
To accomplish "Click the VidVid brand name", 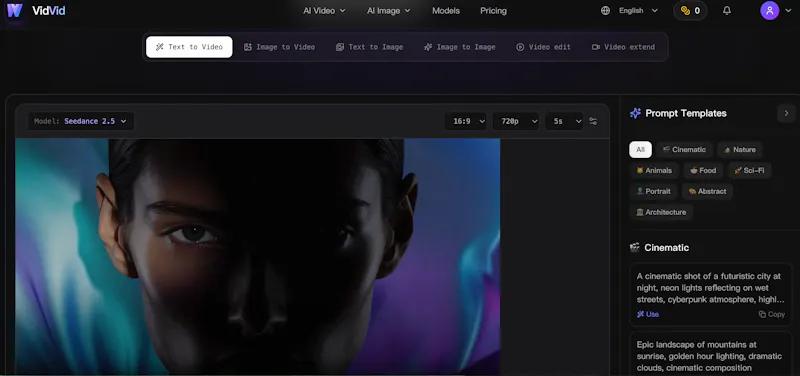I will click(48, 11).
